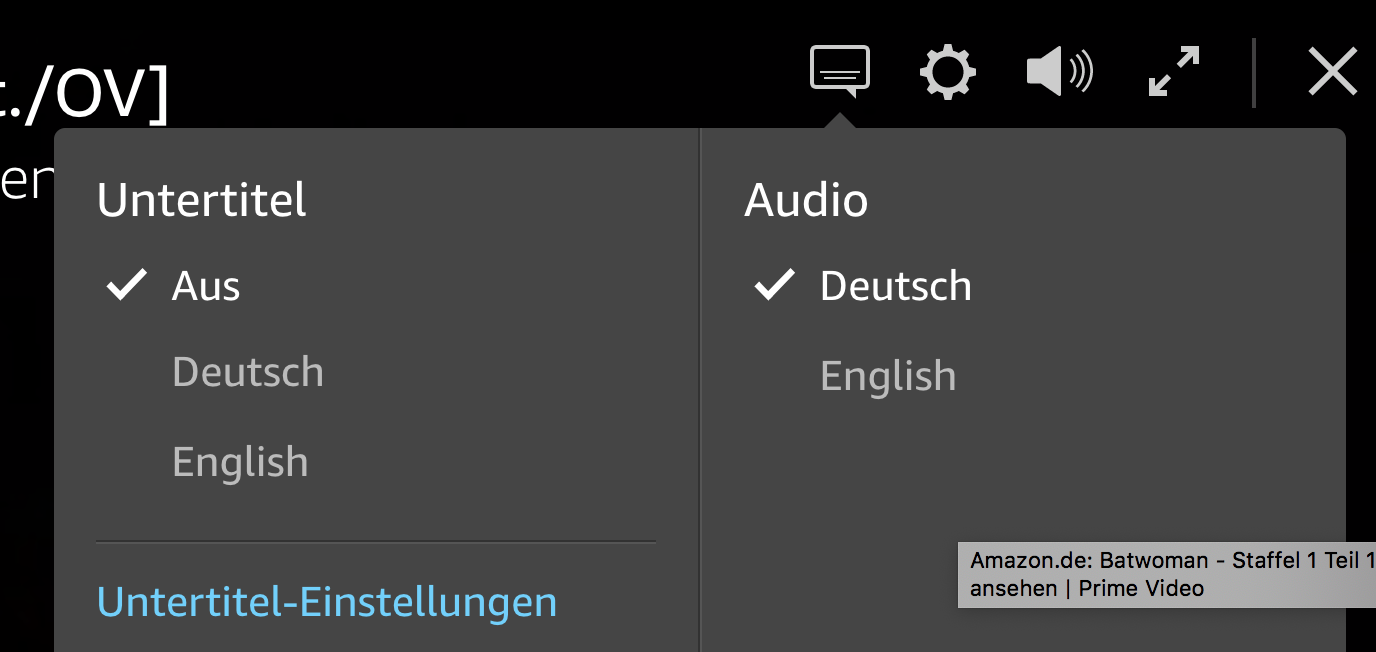Screen dimensions: 1376x652
Task: Choose Deutsch audio track
Action: 895,286
